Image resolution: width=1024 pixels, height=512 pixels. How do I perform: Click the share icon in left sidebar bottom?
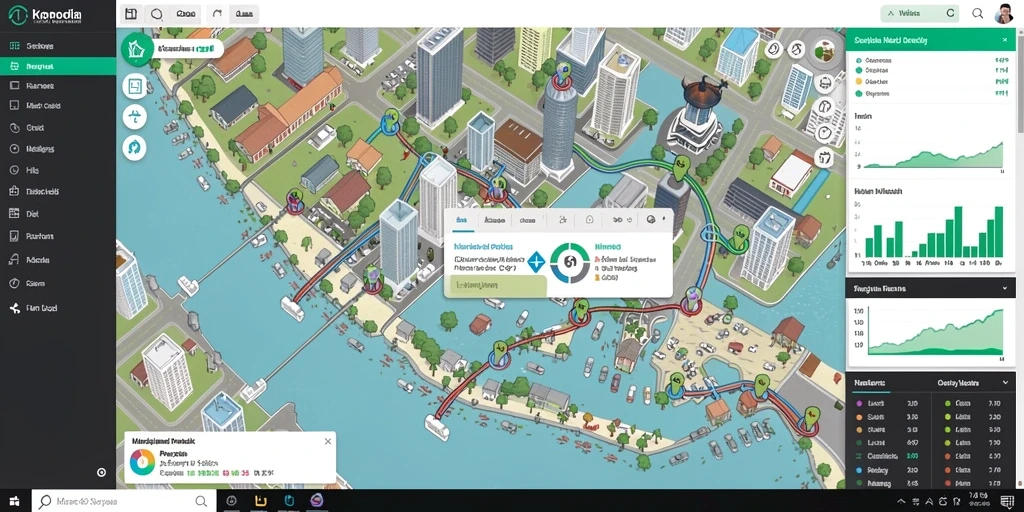click(x=14, y=308)
